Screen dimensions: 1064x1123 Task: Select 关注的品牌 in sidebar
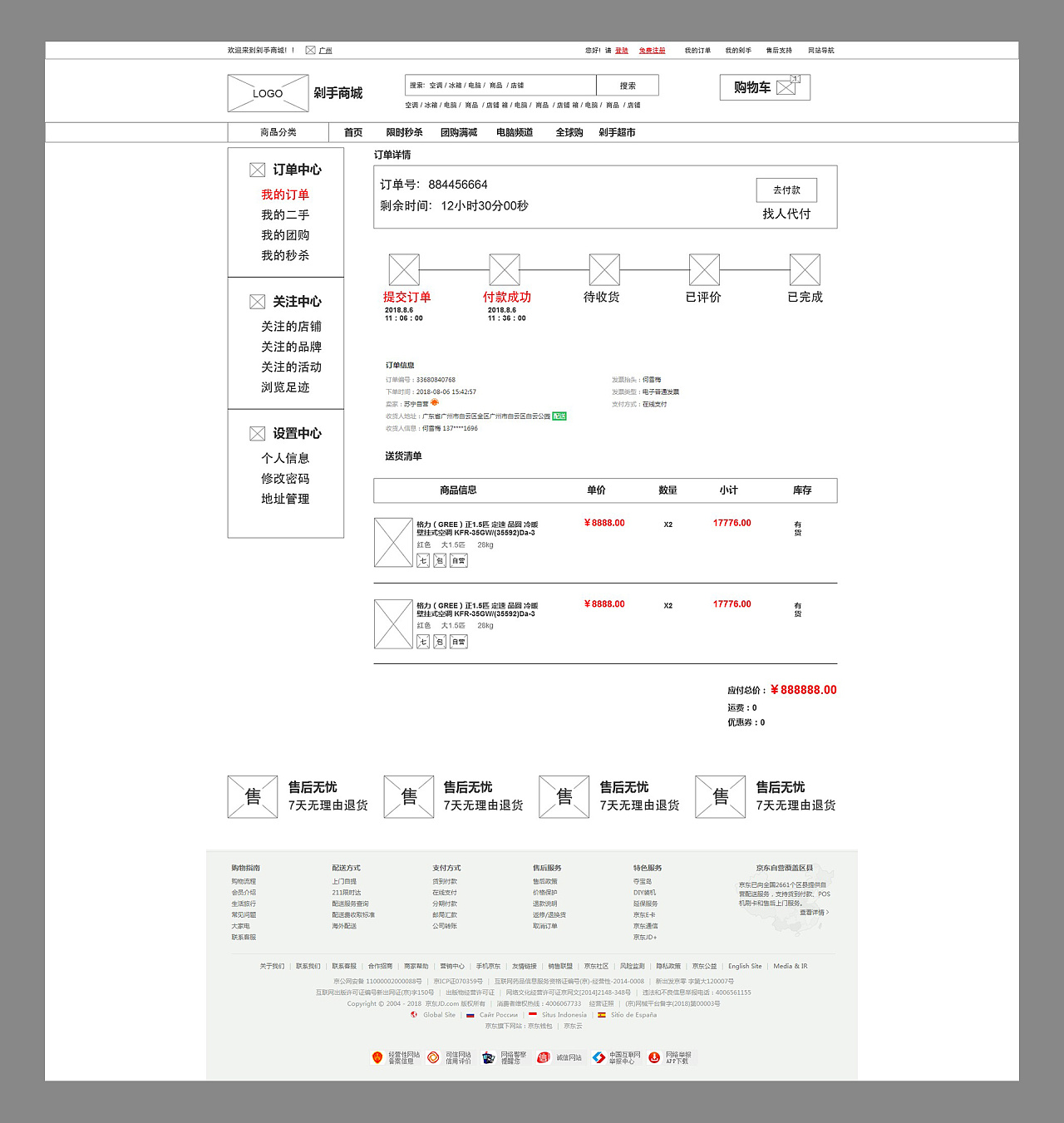pyautogui.click(x=291, y=347)
